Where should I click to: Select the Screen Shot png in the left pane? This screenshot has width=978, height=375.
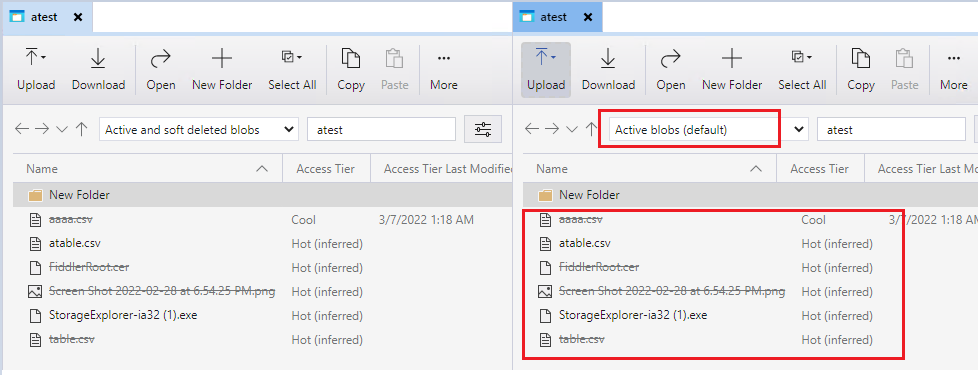coord(263,291)
